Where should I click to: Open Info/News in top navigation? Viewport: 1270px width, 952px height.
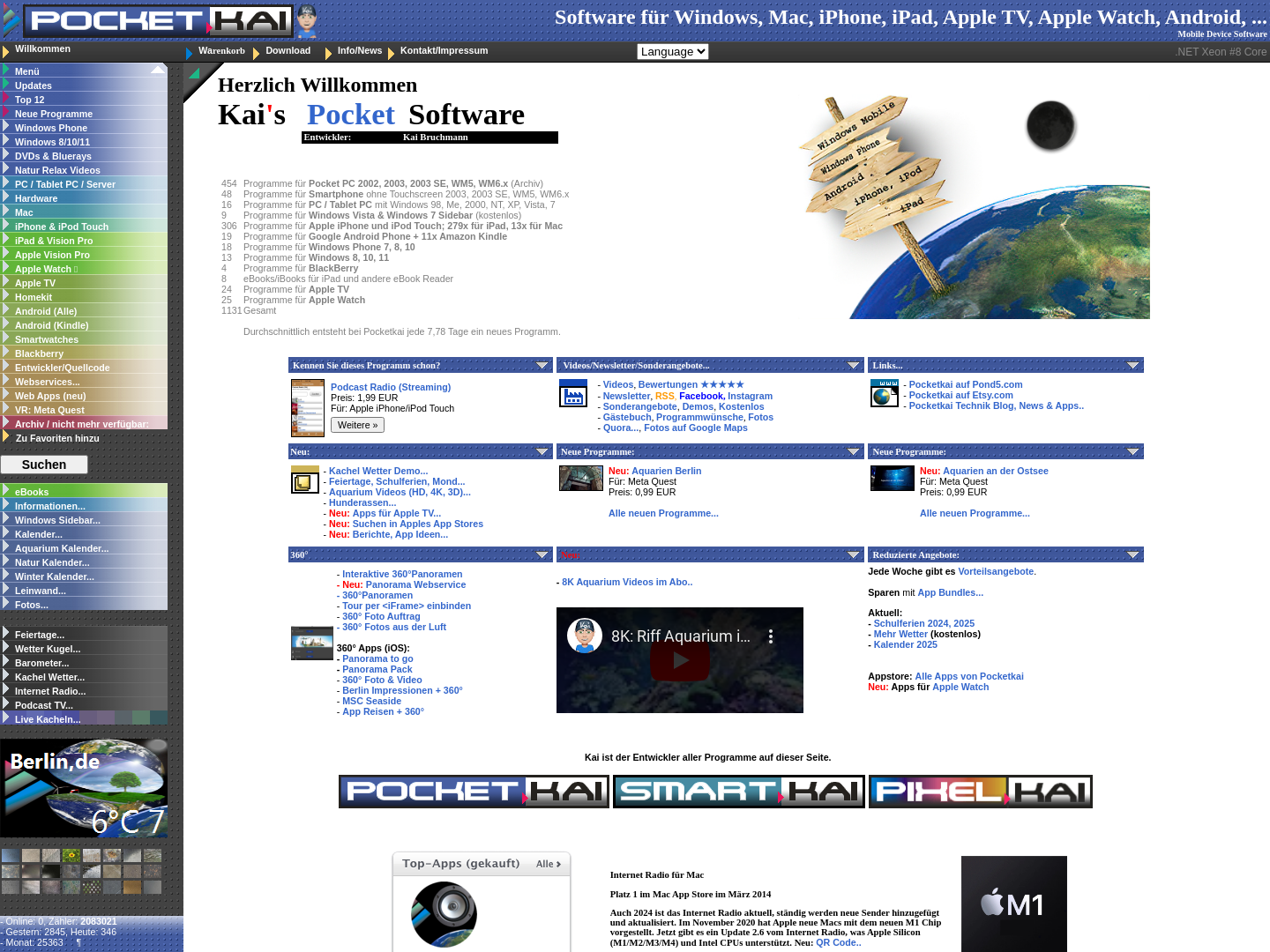click(x=360, y=51)
